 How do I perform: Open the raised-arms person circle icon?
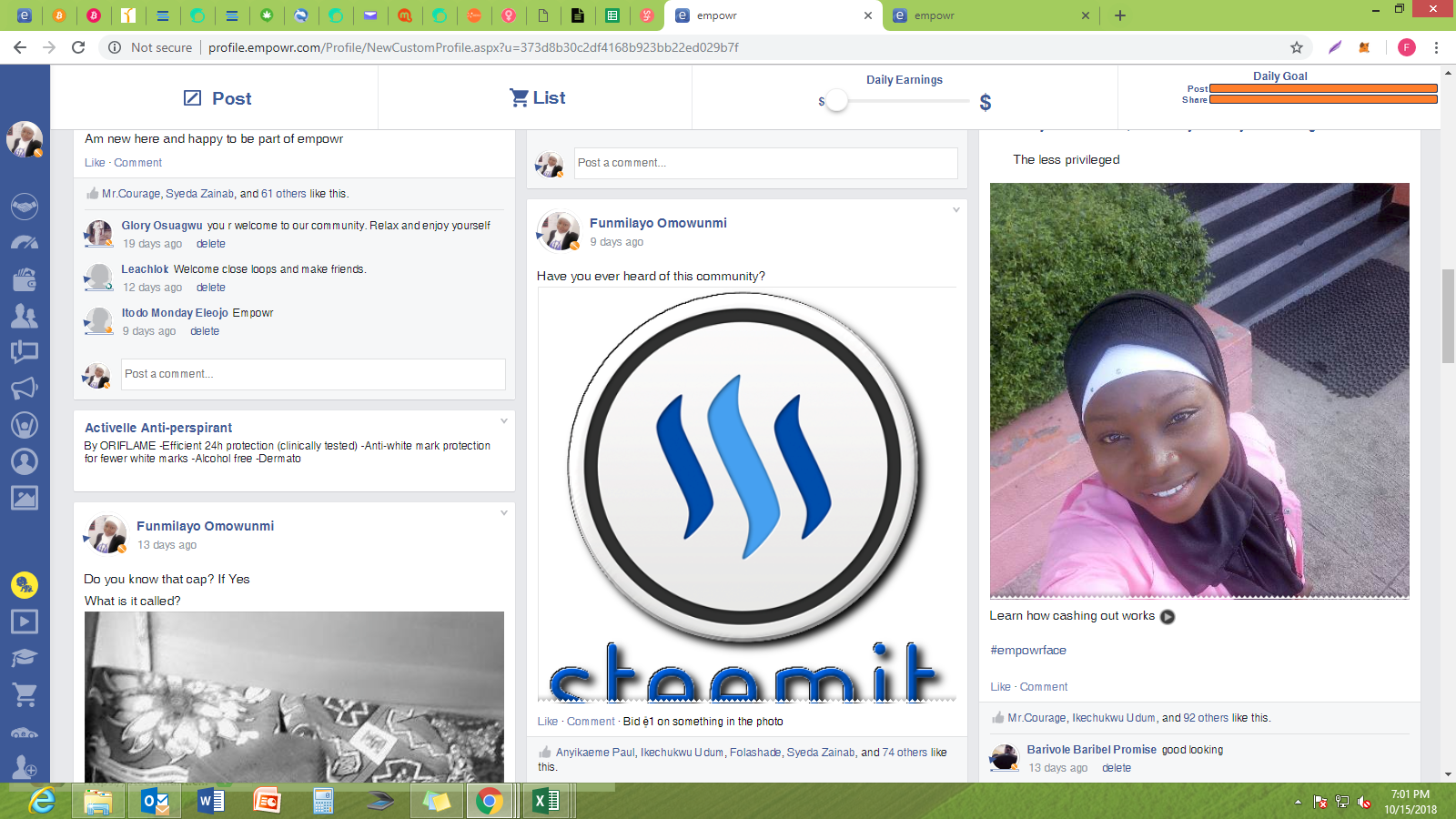click(x=25, y=425)
